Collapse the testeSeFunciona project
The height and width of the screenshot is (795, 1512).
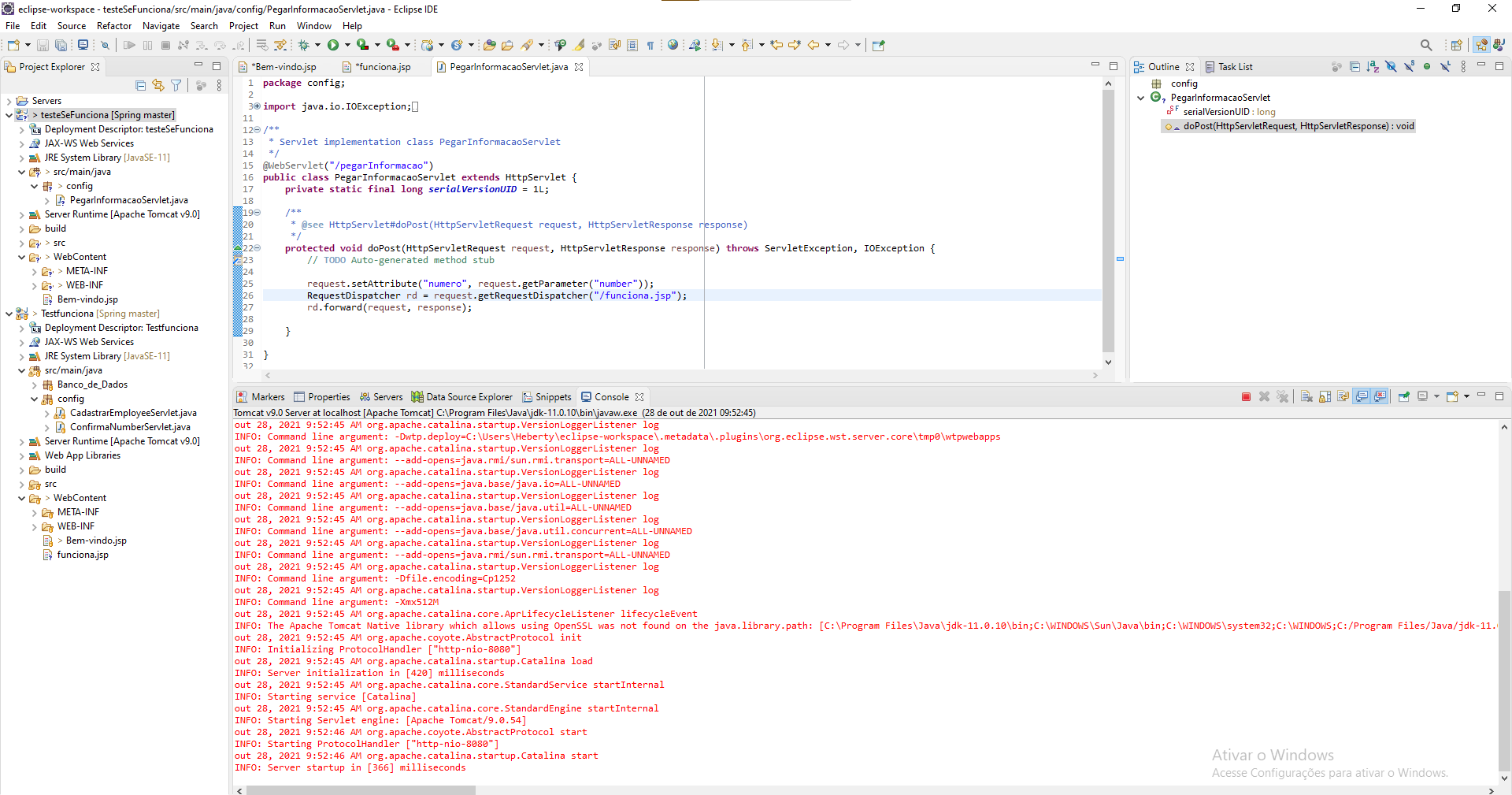coord(9,115)
